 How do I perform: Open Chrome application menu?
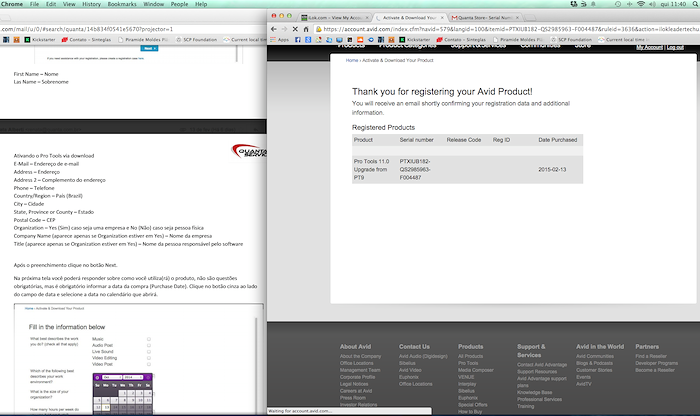12,4
